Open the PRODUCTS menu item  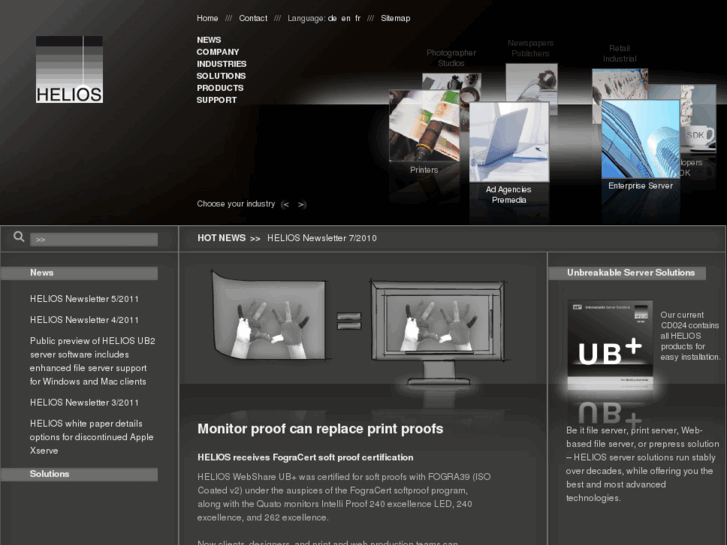click(220, 88)
